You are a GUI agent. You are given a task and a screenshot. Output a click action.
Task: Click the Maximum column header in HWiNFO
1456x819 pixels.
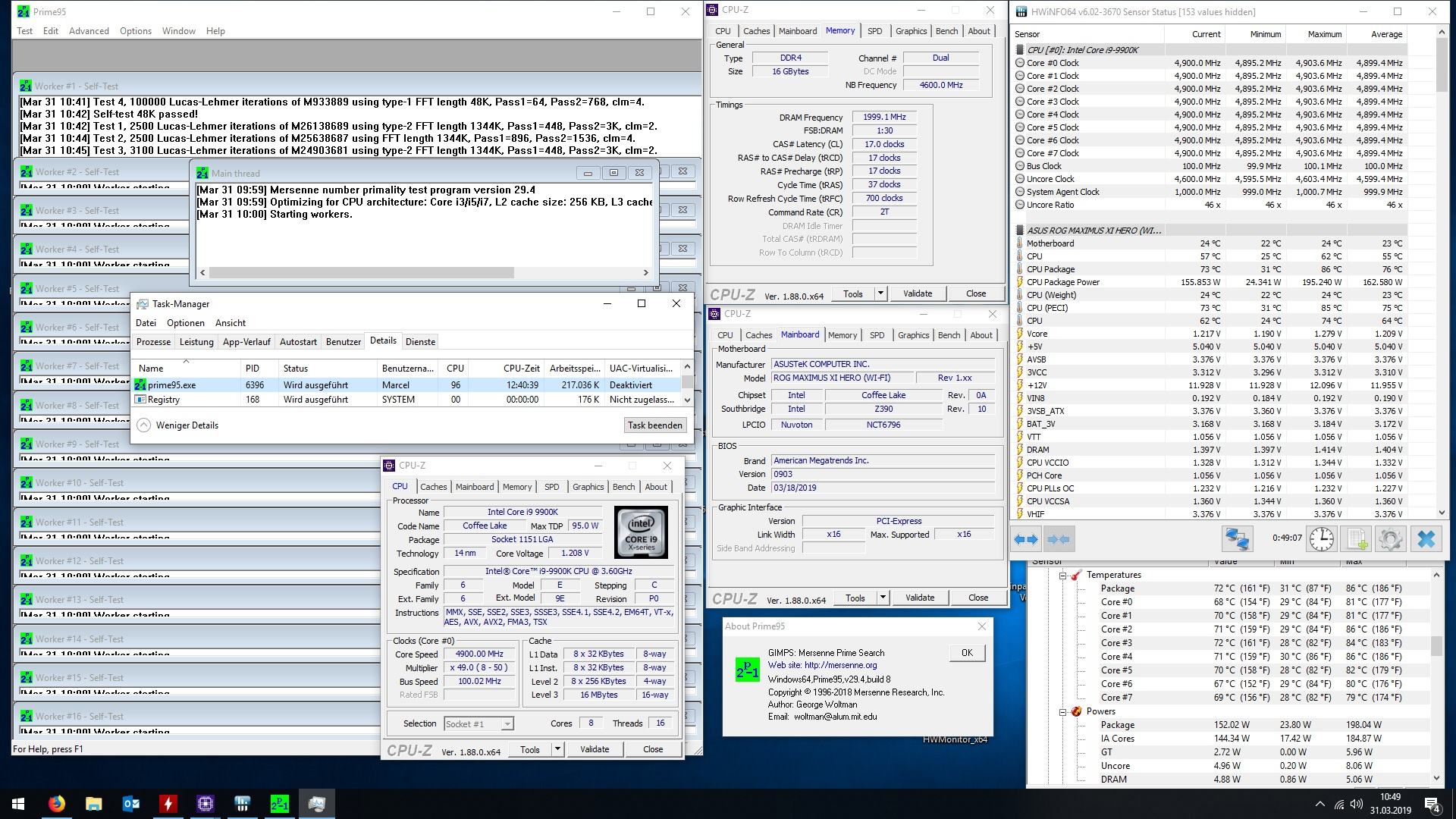click(x=1316, y=34)
